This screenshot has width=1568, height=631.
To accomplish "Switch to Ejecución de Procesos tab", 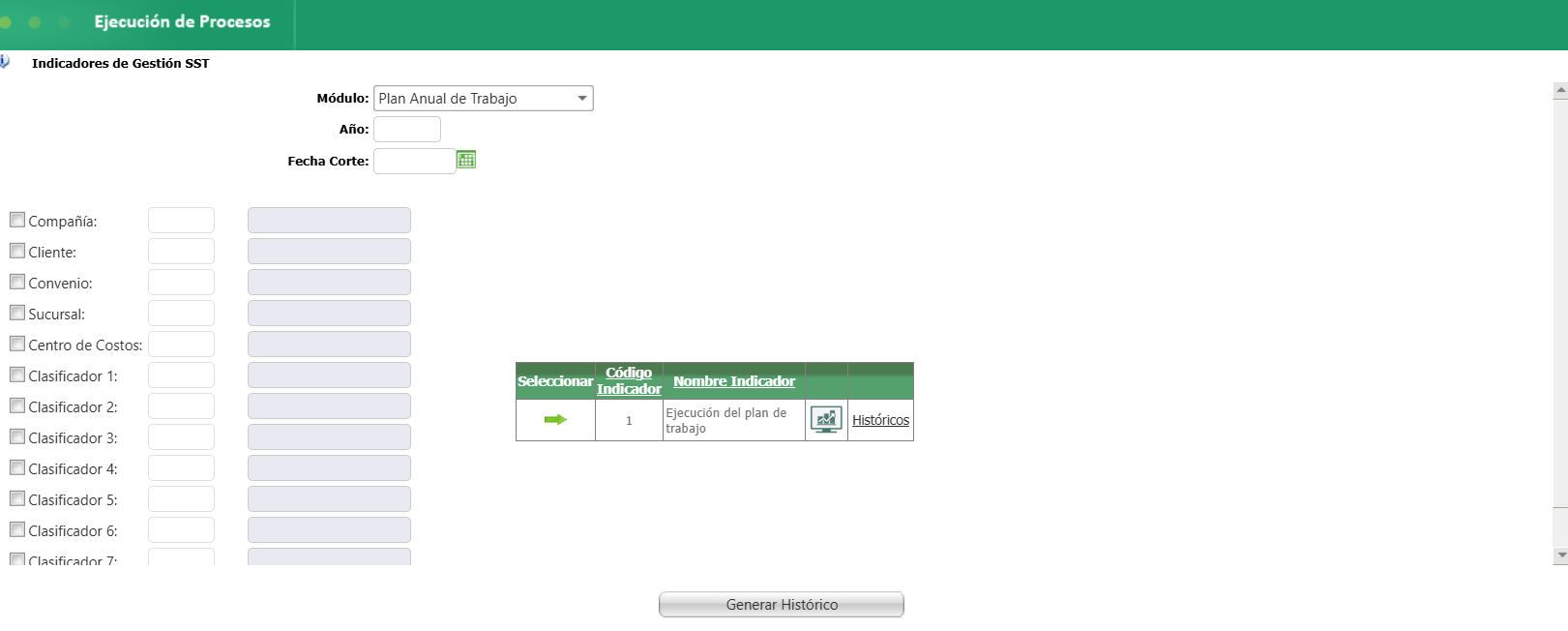I will (x=182, y=21).
